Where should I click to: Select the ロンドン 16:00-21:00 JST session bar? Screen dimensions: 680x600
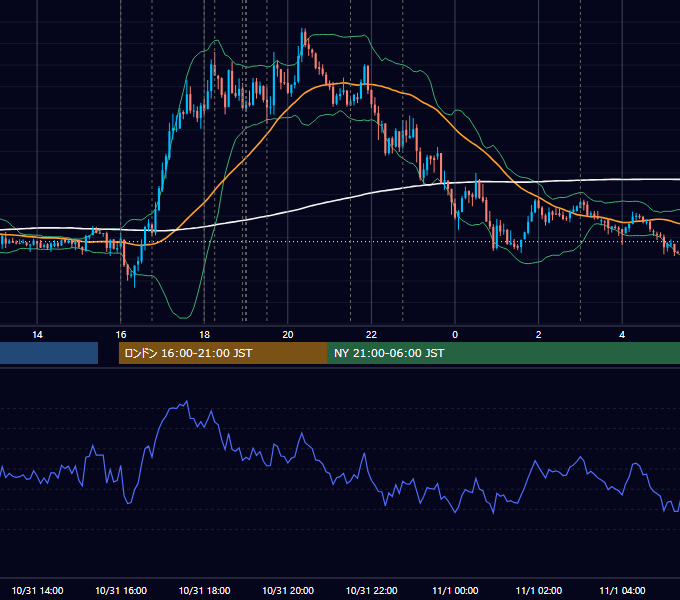coord(223,353)
